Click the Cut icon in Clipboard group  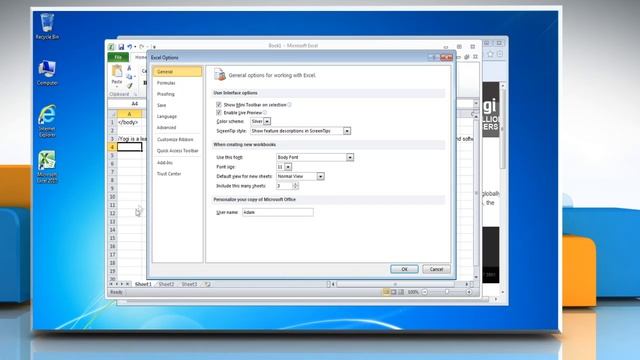point(130,68)
